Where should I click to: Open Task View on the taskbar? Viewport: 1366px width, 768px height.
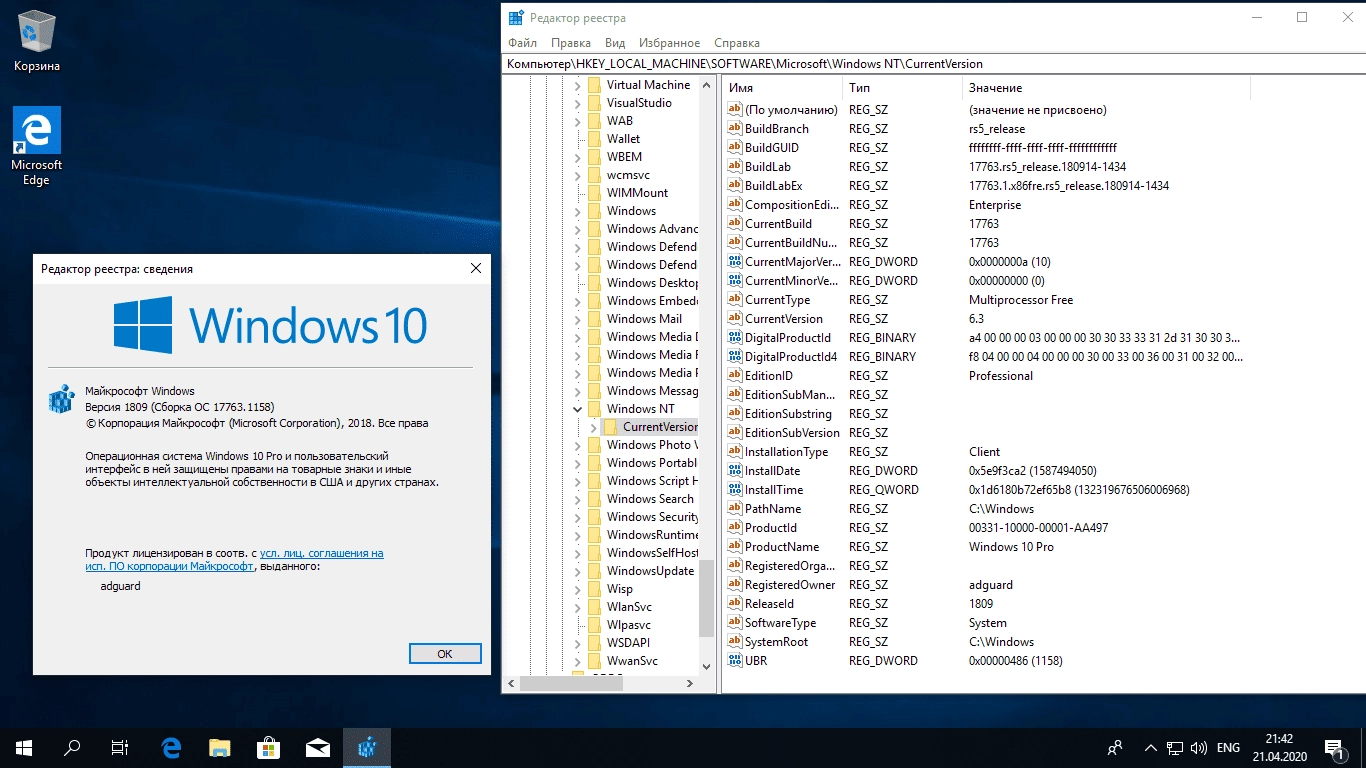pos(120,747)
